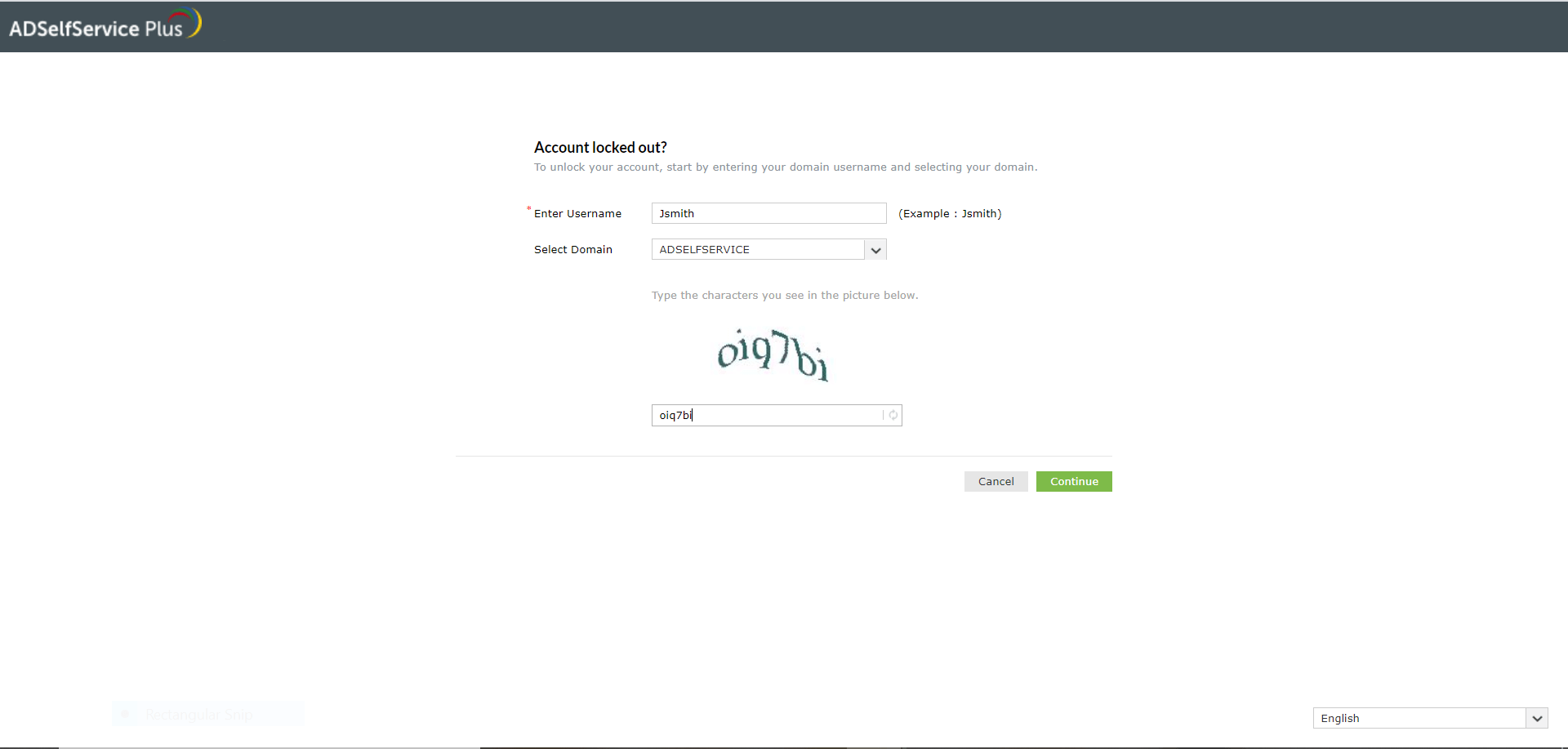Expand the Select Domain arrow button
1568x749 pixels.
(x=875, y=249)
